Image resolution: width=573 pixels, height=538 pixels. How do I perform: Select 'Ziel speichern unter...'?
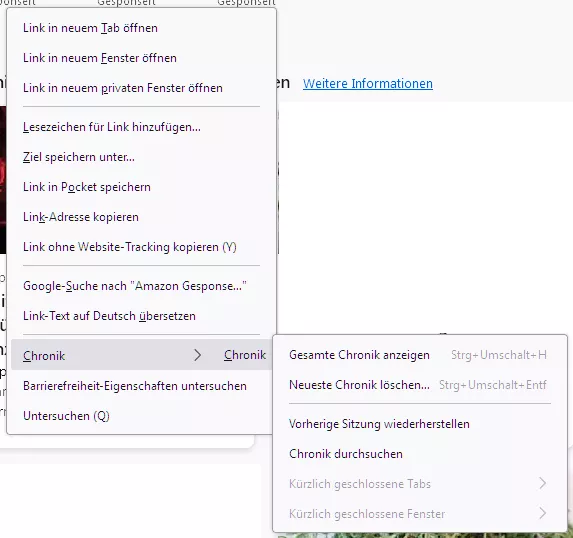(141, 157)
